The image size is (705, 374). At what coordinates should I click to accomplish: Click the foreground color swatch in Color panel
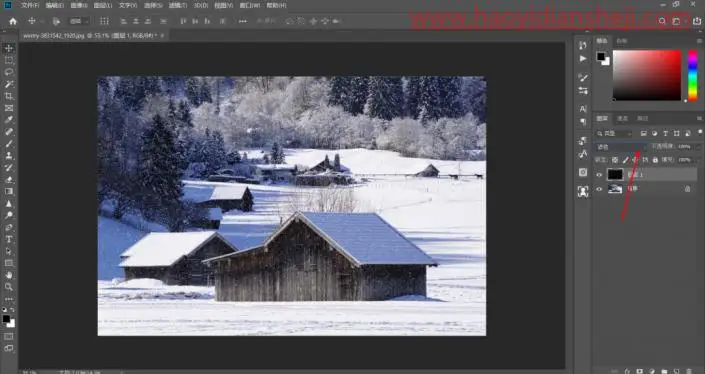click(601, 56)
